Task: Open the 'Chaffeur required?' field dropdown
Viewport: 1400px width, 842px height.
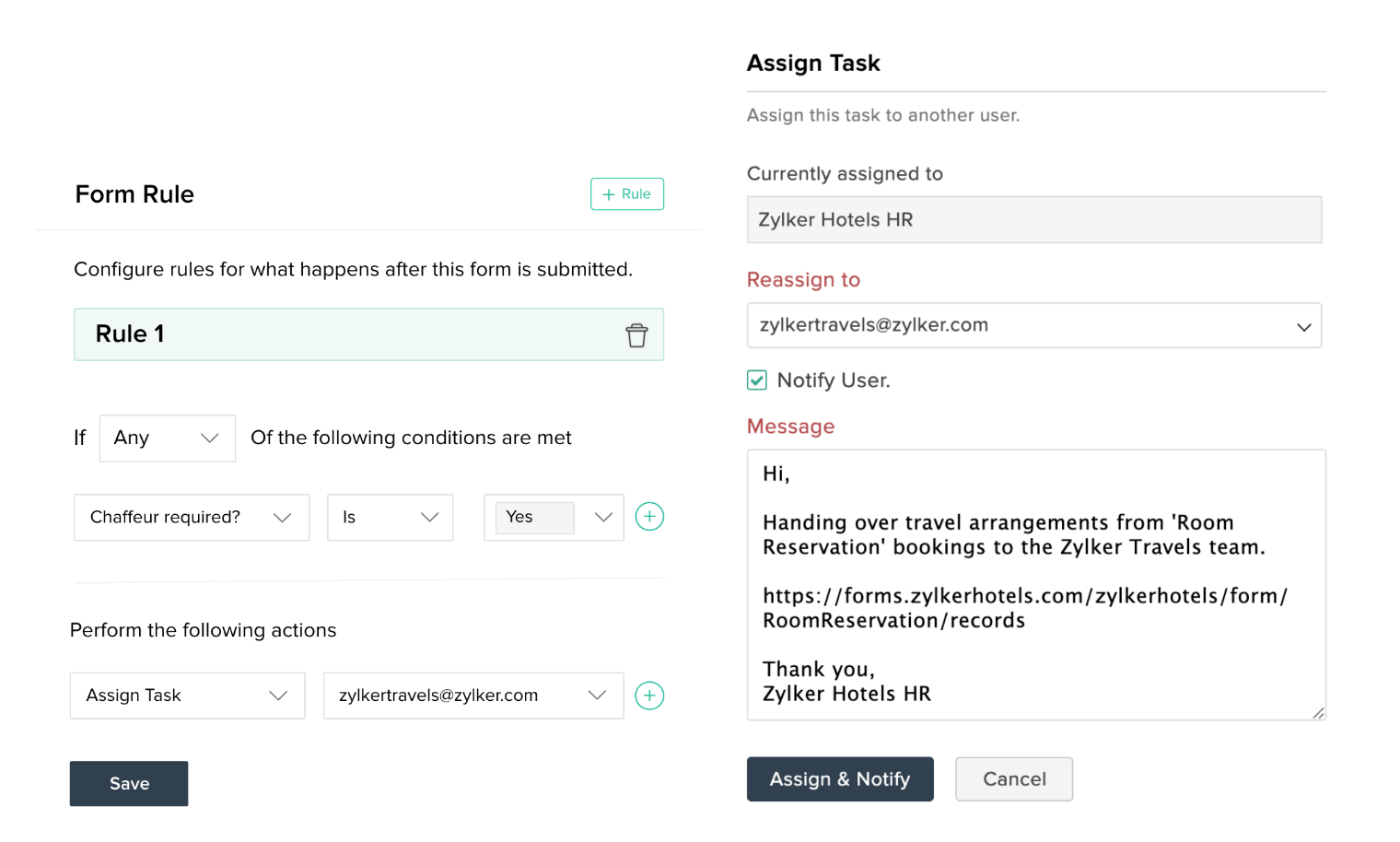Action: (x=191, y=517)
